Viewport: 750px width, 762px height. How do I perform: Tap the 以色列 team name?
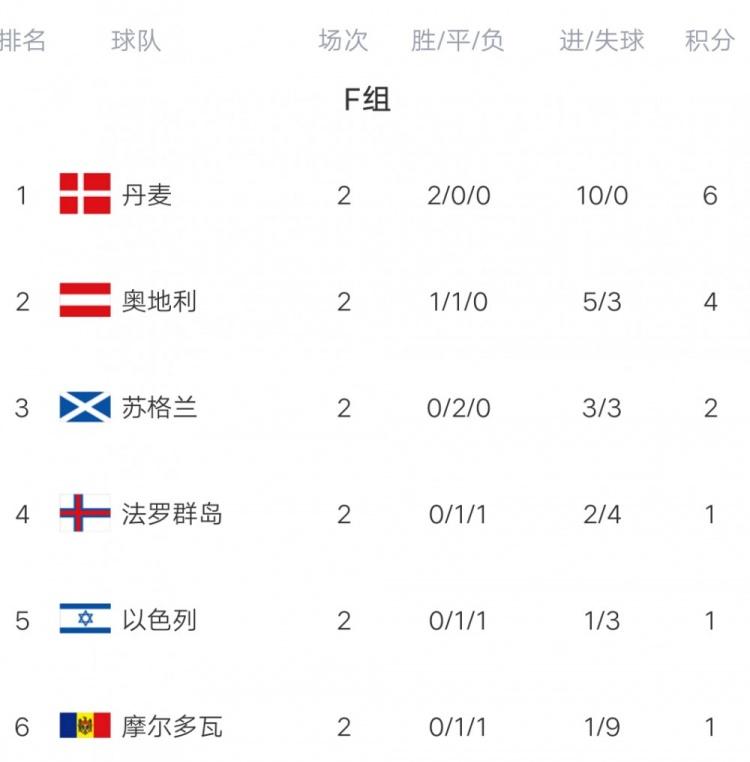click(159, 620)
